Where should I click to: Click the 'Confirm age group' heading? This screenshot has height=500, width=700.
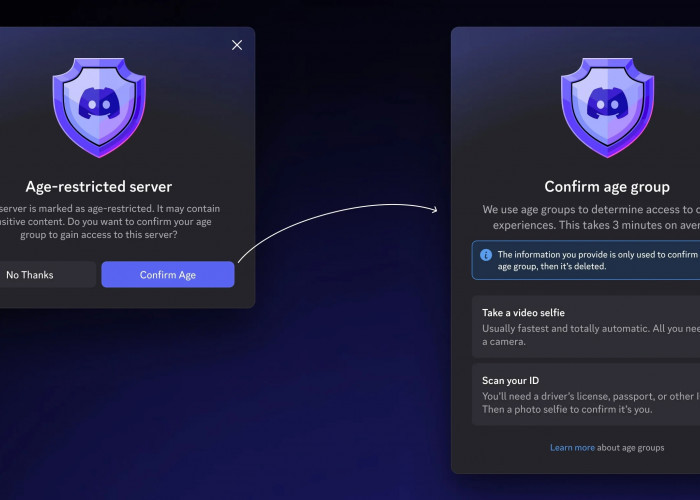pyautogui.click(x=607, y=187)
